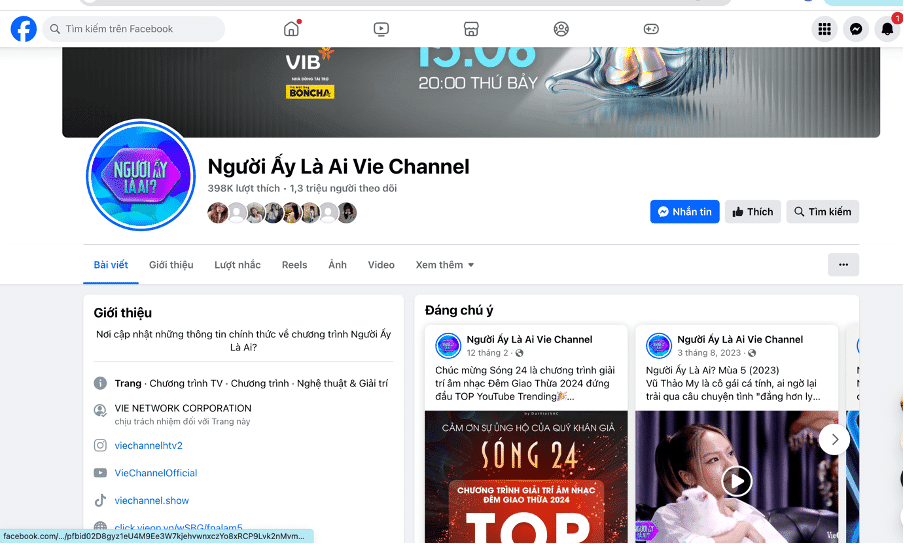Open the Sóng 24 post image

(526, 477)
